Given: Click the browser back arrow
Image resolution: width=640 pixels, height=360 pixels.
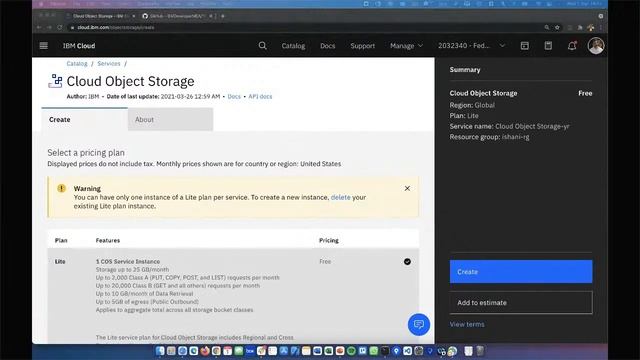Looking at the screenshot, I should point(39,27).
